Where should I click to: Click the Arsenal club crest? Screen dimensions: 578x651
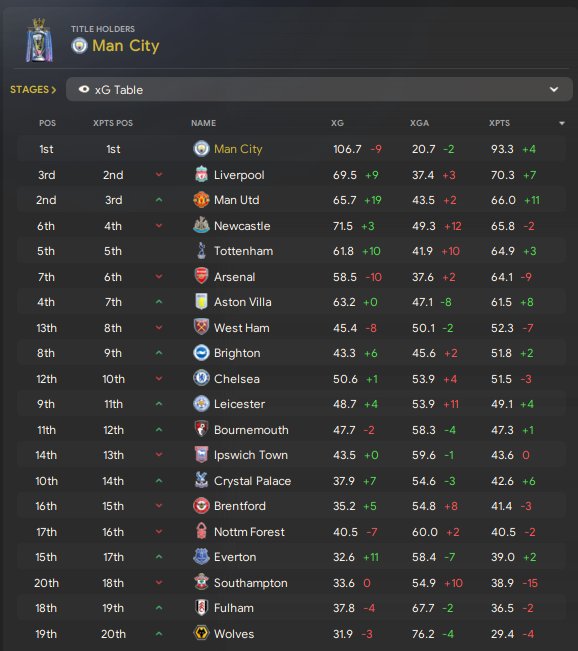[201, 277]
